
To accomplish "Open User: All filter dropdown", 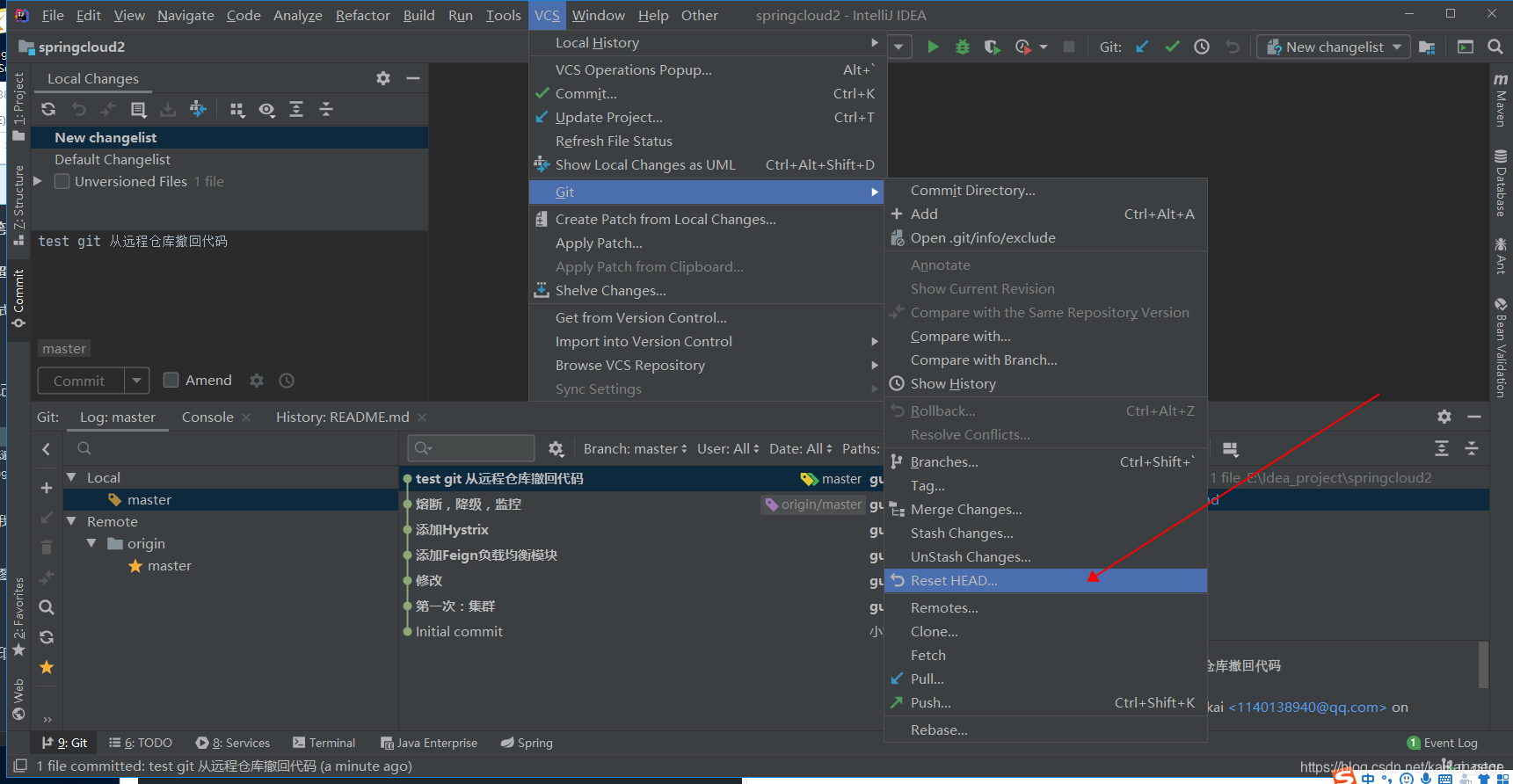I will click(728, 449).
